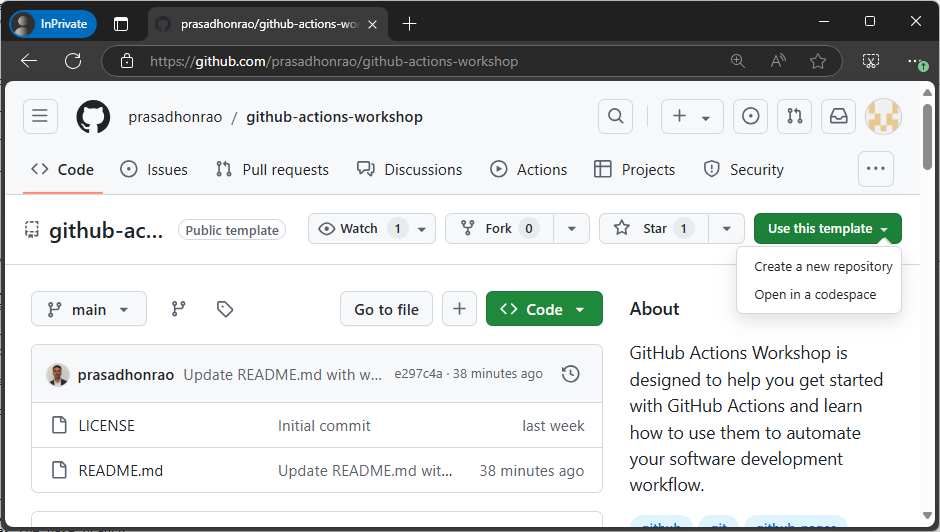The height and width of the screenshot is (532, 940).
Task: Open the GitHub search magnifier button
Action: [x=615, y=116]
